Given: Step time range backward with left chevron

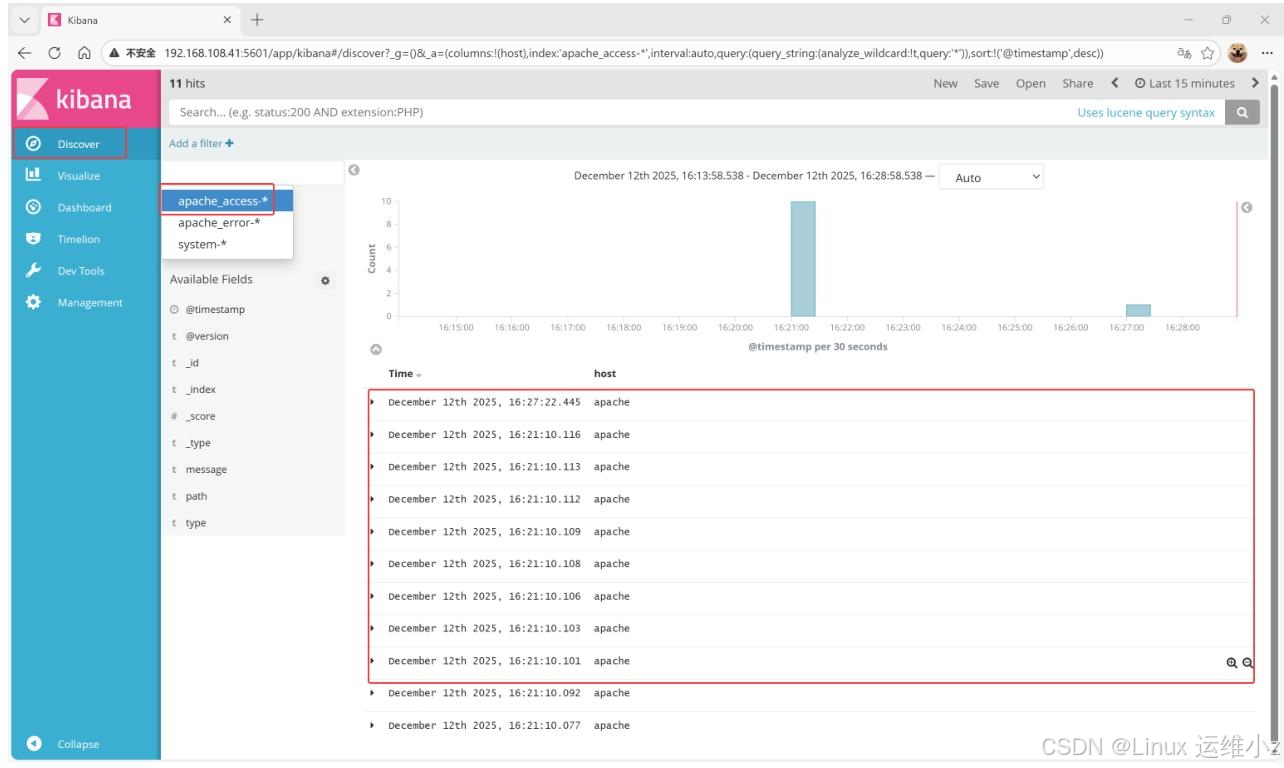Looking at the screenshot, I should (x=1115, y=83).
